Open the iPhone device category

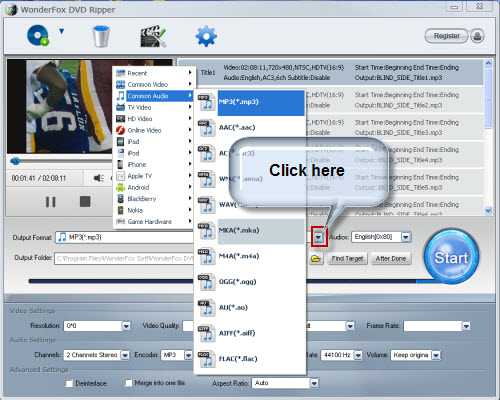[154, 164]
